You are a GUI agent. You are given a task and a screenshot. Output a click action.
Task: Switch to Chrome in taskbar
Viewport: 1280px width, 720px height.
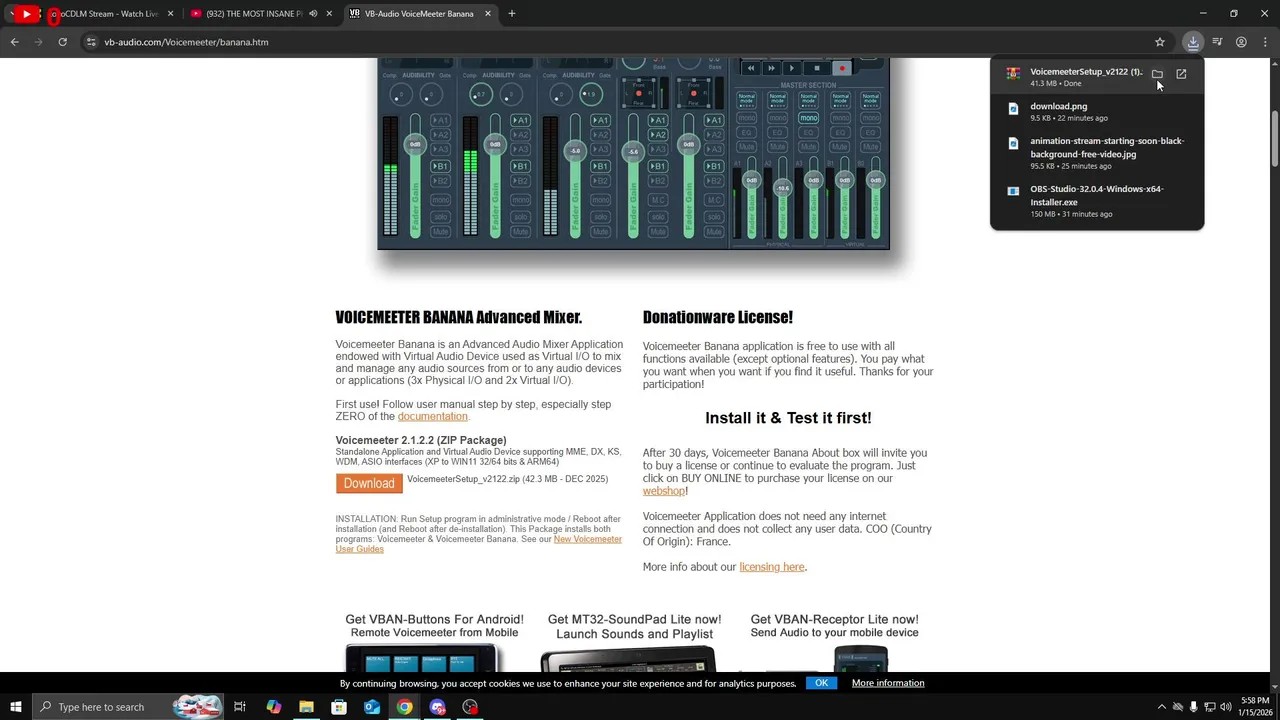pyautogui.click(x=404, y=707)
